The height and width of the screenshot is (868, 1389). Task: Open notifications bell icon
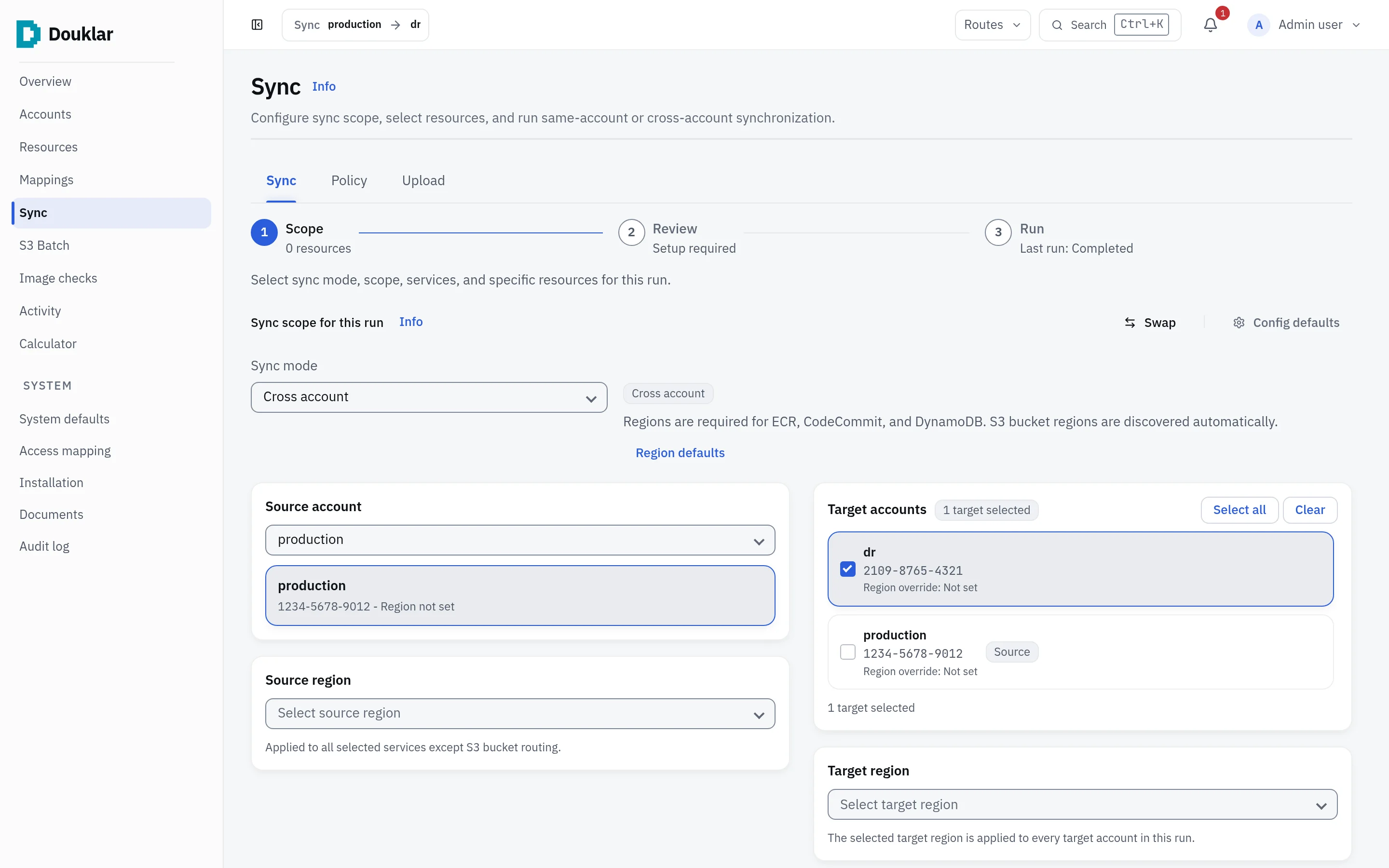coord(1211,25)
